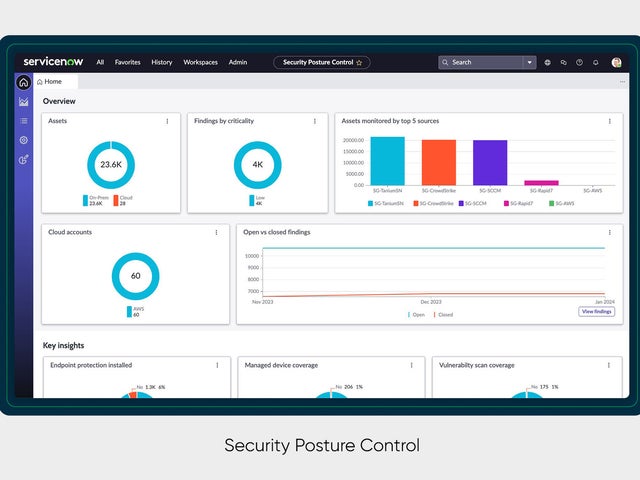This screenshot has height=480, width=640.
Task: Click the ServiceNow logo
Action: click(x=53, y=62)
